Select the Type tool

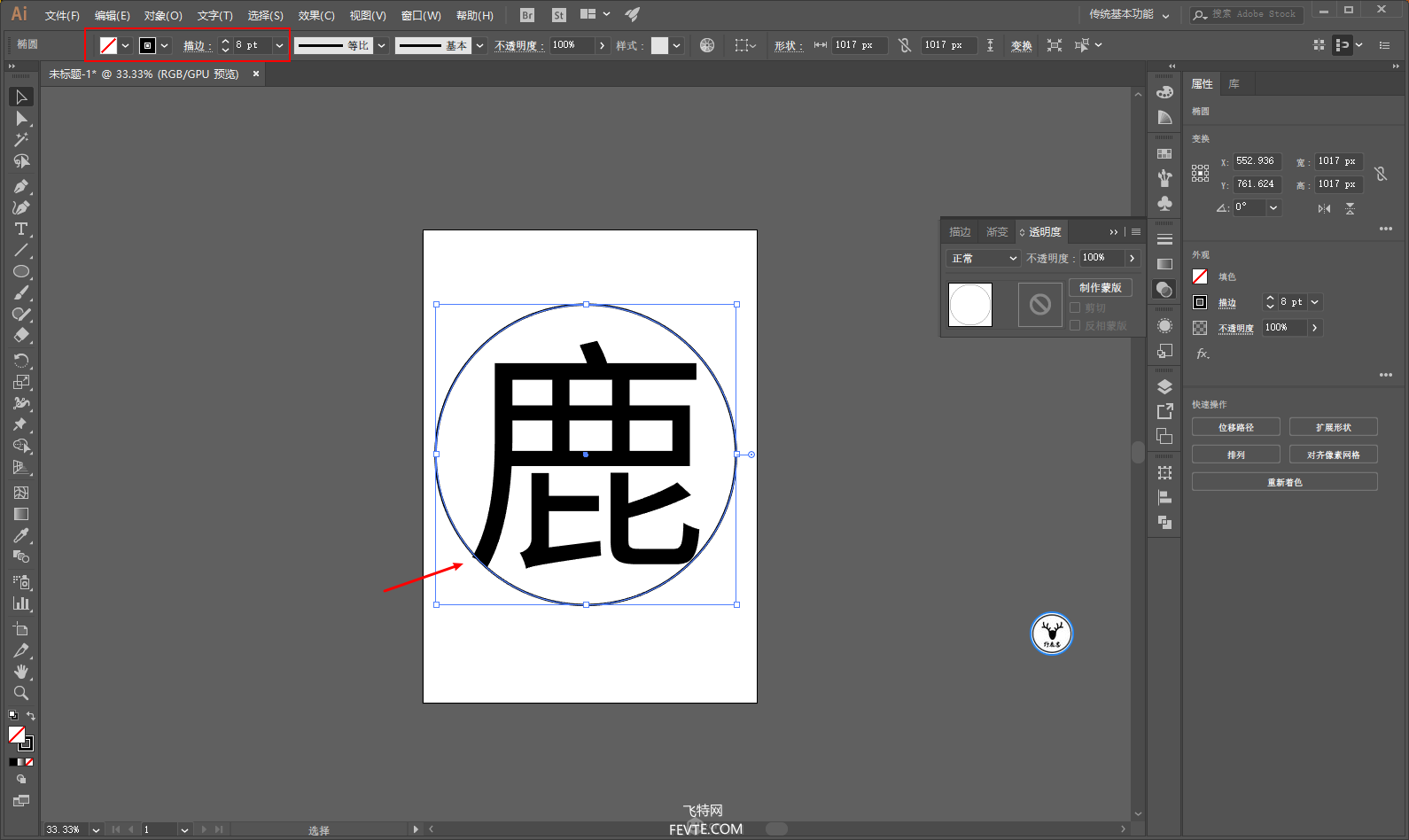(21, 229)
